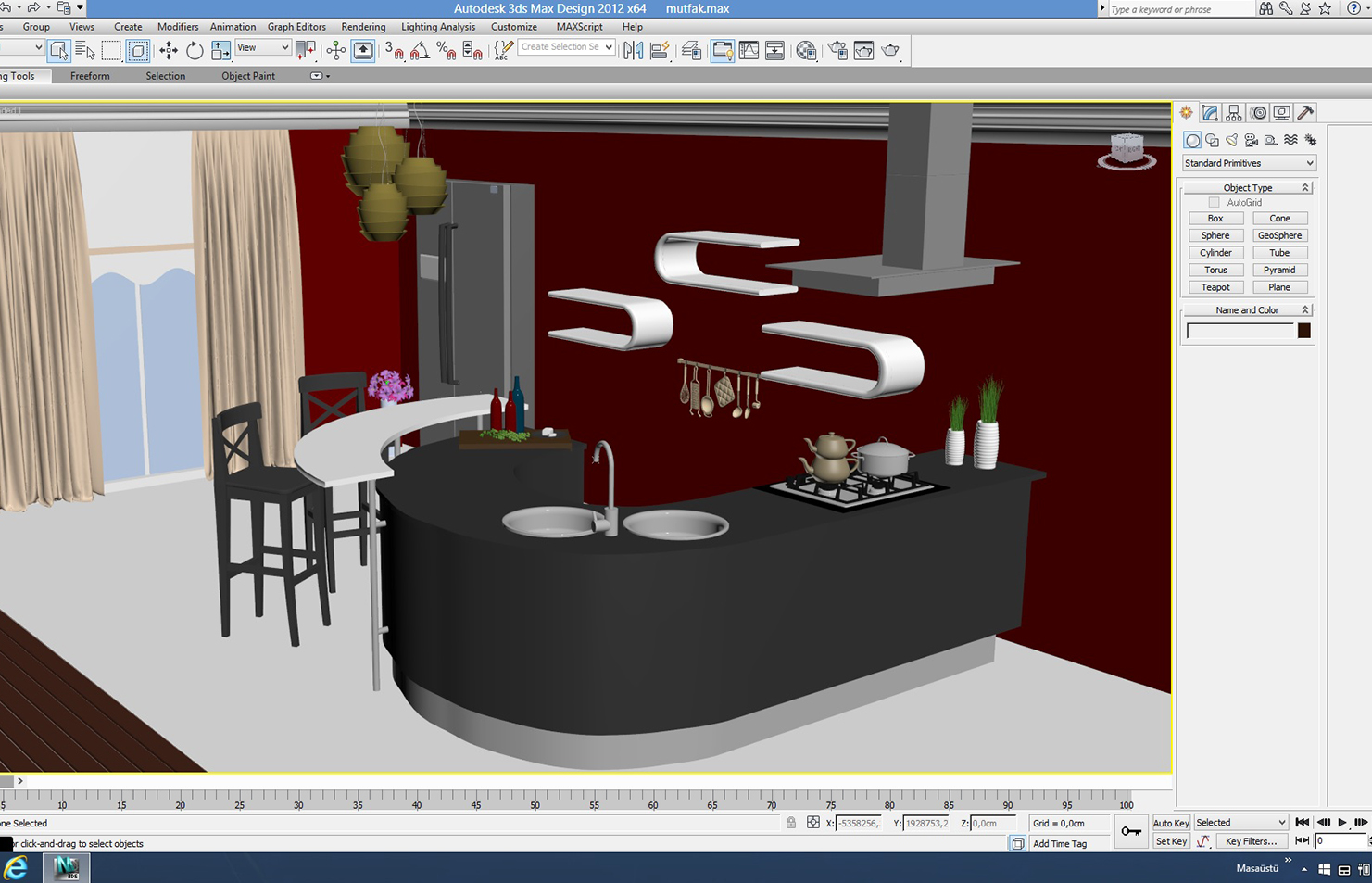Open Modifiers menu
This screenshot has width=1372, height=883.
tap(178, 27)
